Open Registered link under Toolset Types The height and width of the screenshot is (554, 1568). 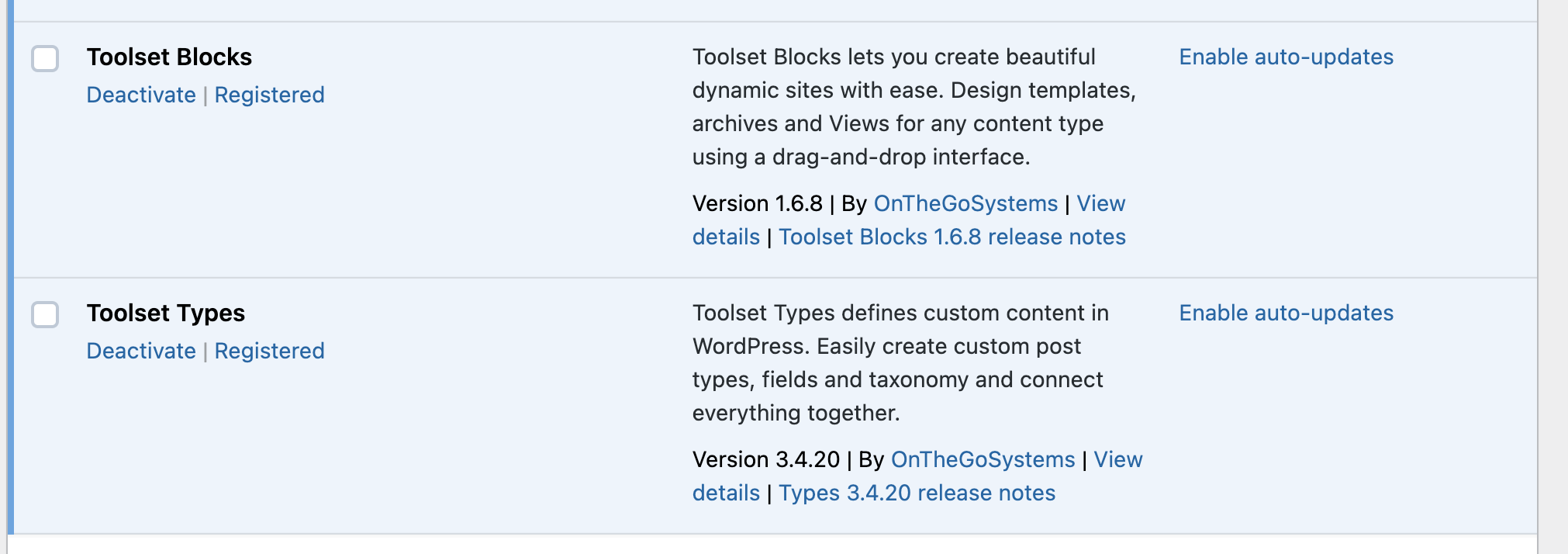point(269,351)
